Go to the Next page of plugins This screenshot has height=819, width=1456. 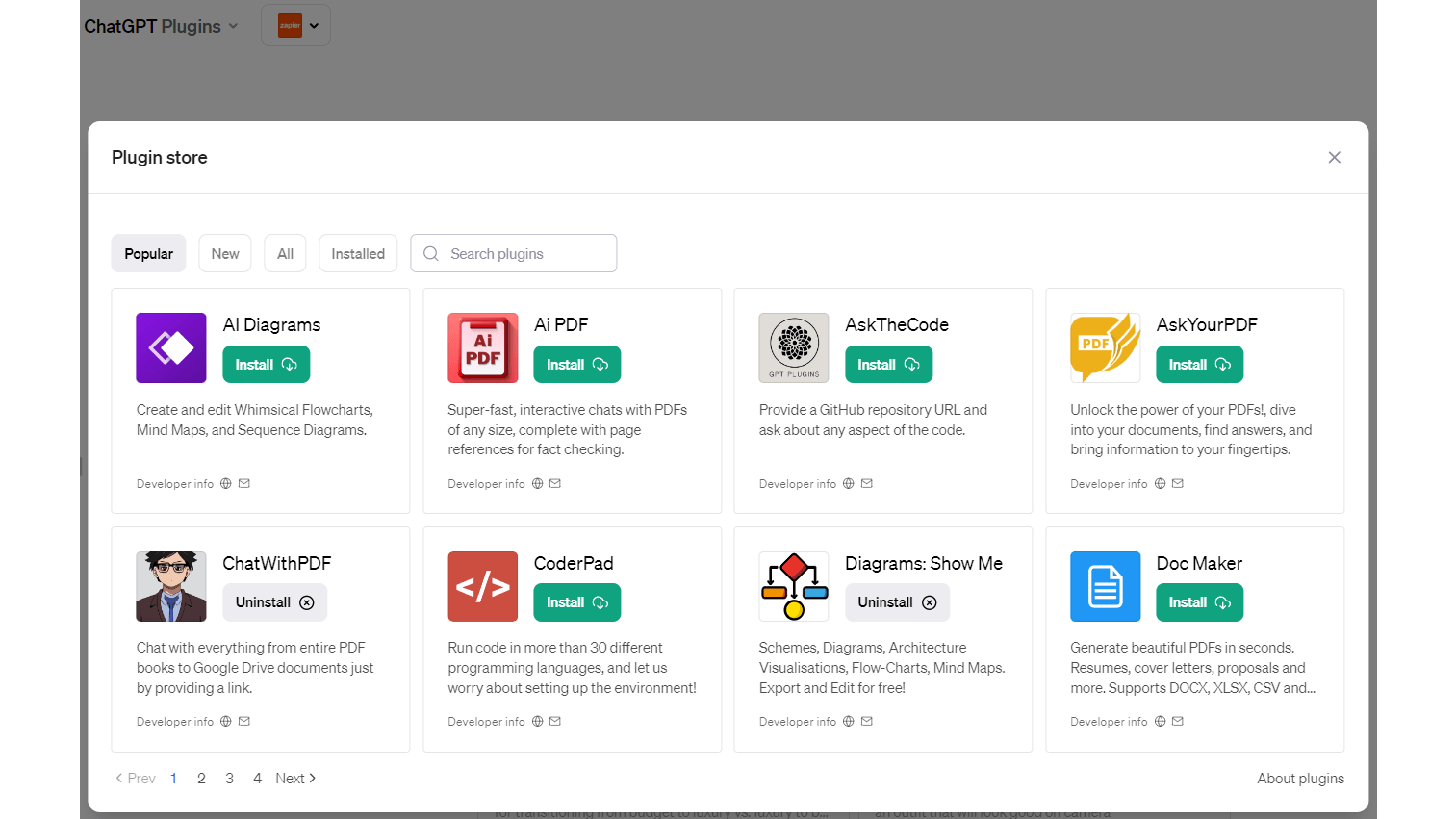click(295, 779)
